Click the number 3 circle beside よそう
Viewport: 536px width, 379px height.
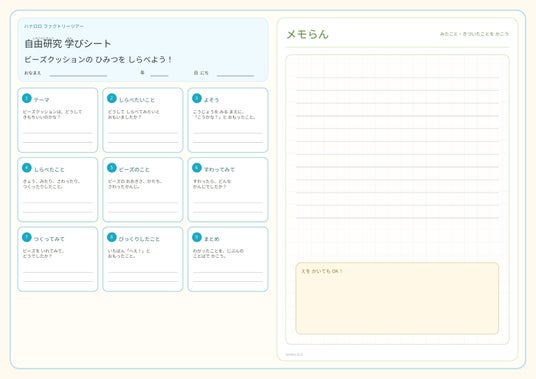pyautogui.click(x=197, y=98)
